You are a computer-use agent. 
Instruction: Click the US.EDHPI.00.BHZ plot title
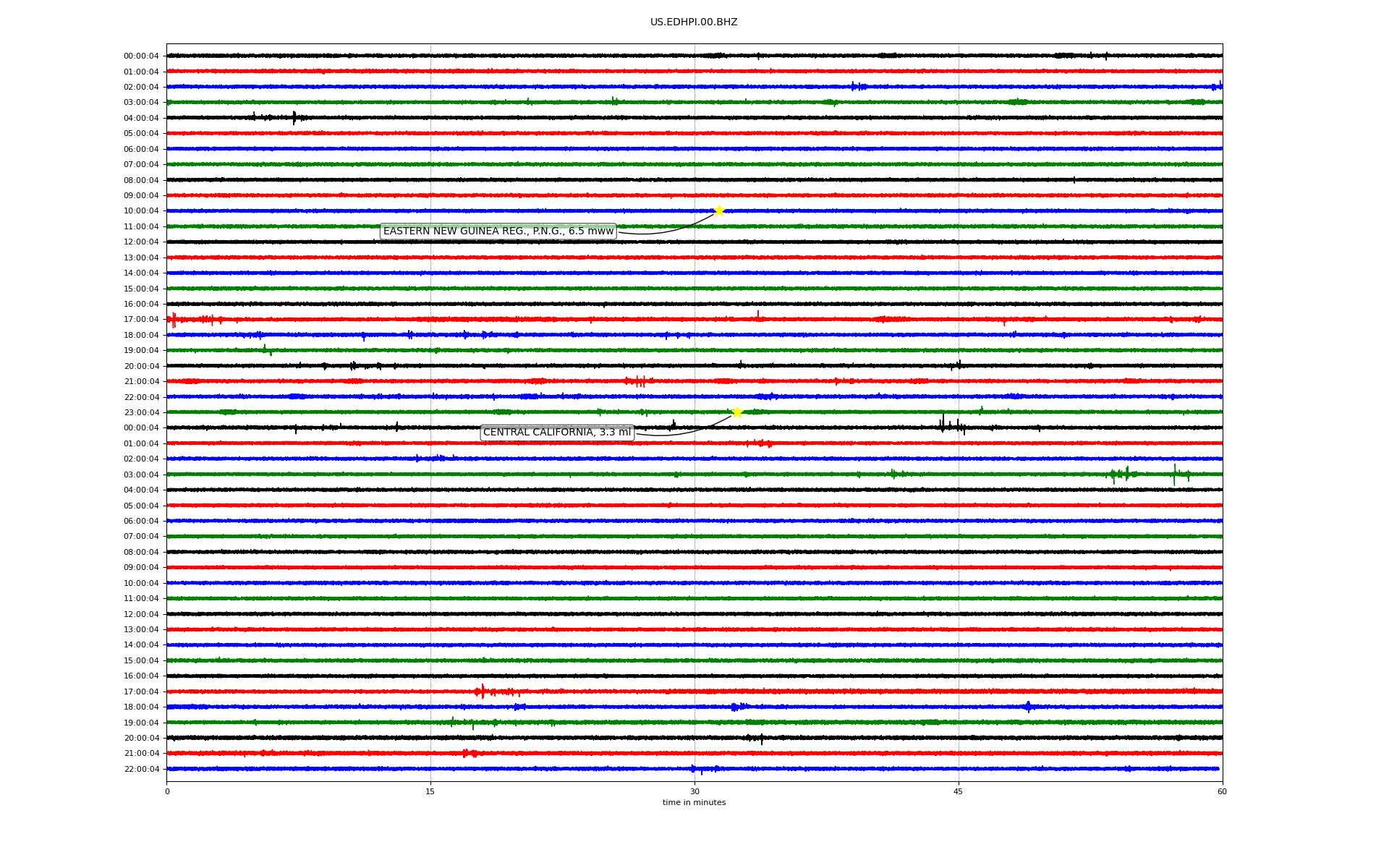tap(694, 22)
